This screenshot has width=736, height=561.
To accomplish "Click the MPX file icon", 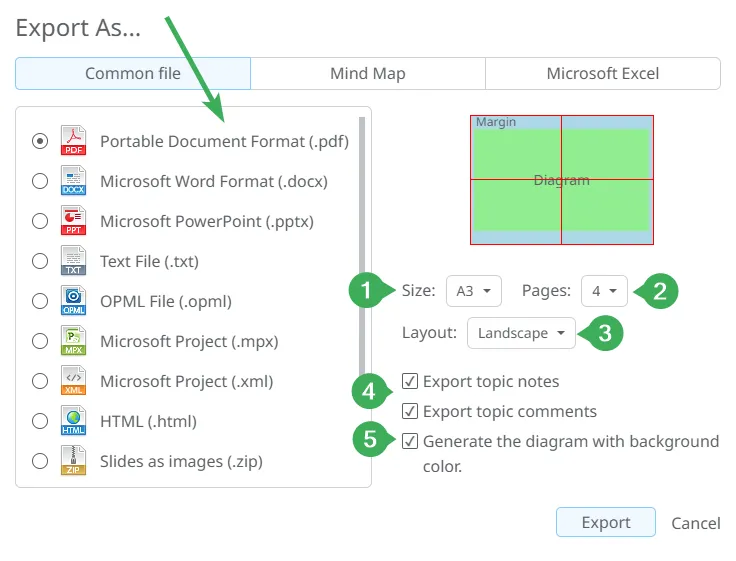I will coord(73,340).
